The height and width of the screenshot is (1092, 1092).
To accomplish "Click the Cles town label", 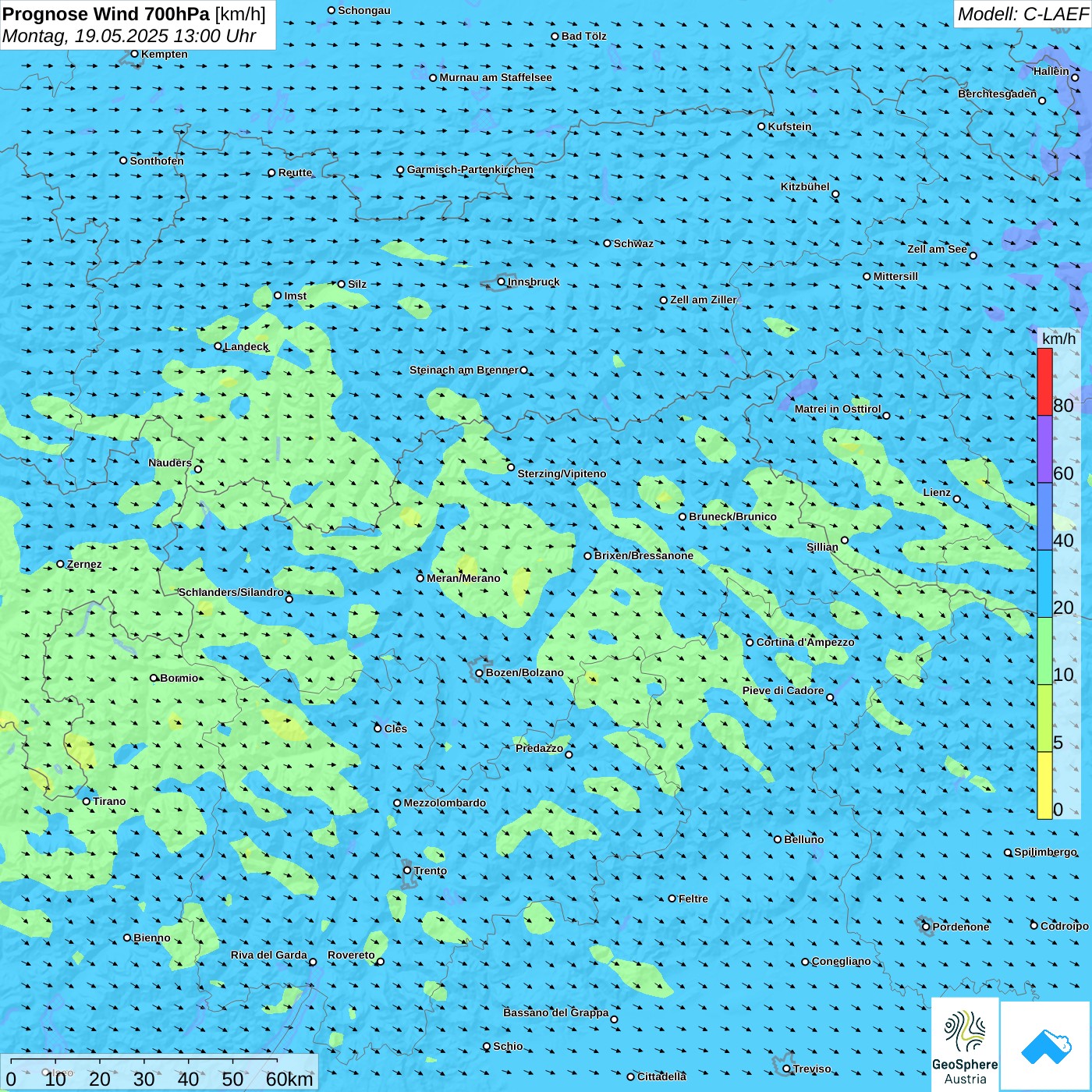I will tap(395, 729).
